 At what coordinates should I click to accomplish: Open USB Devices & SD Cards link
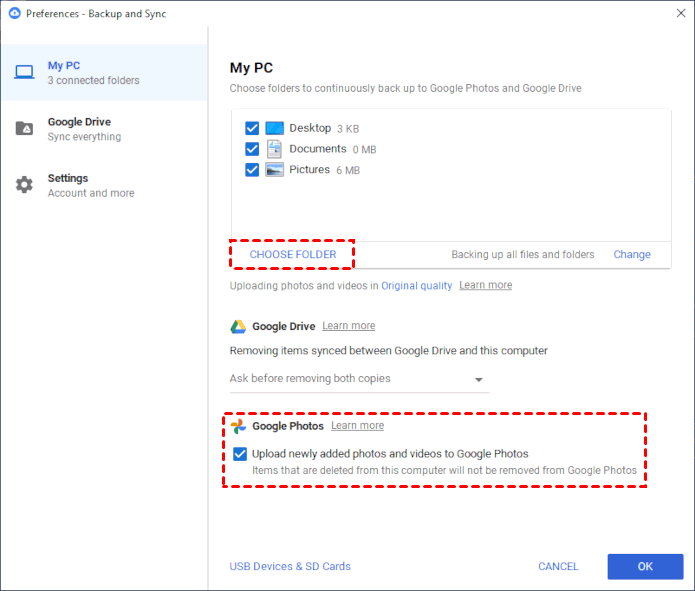pyautogui.click(x=290, y=566)
